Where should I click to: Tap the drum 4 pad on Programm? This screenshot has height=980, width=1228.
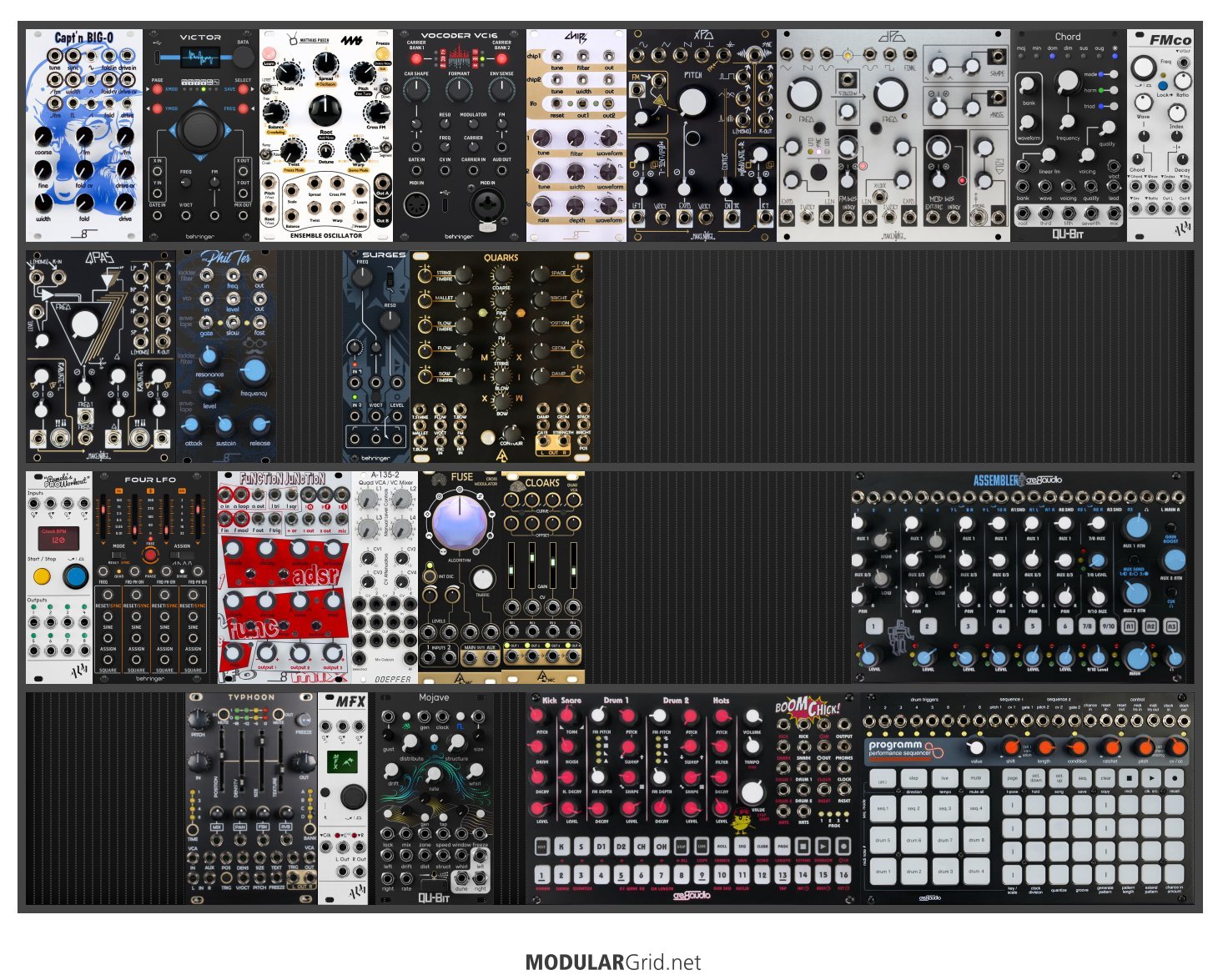(x=975, y=872)
